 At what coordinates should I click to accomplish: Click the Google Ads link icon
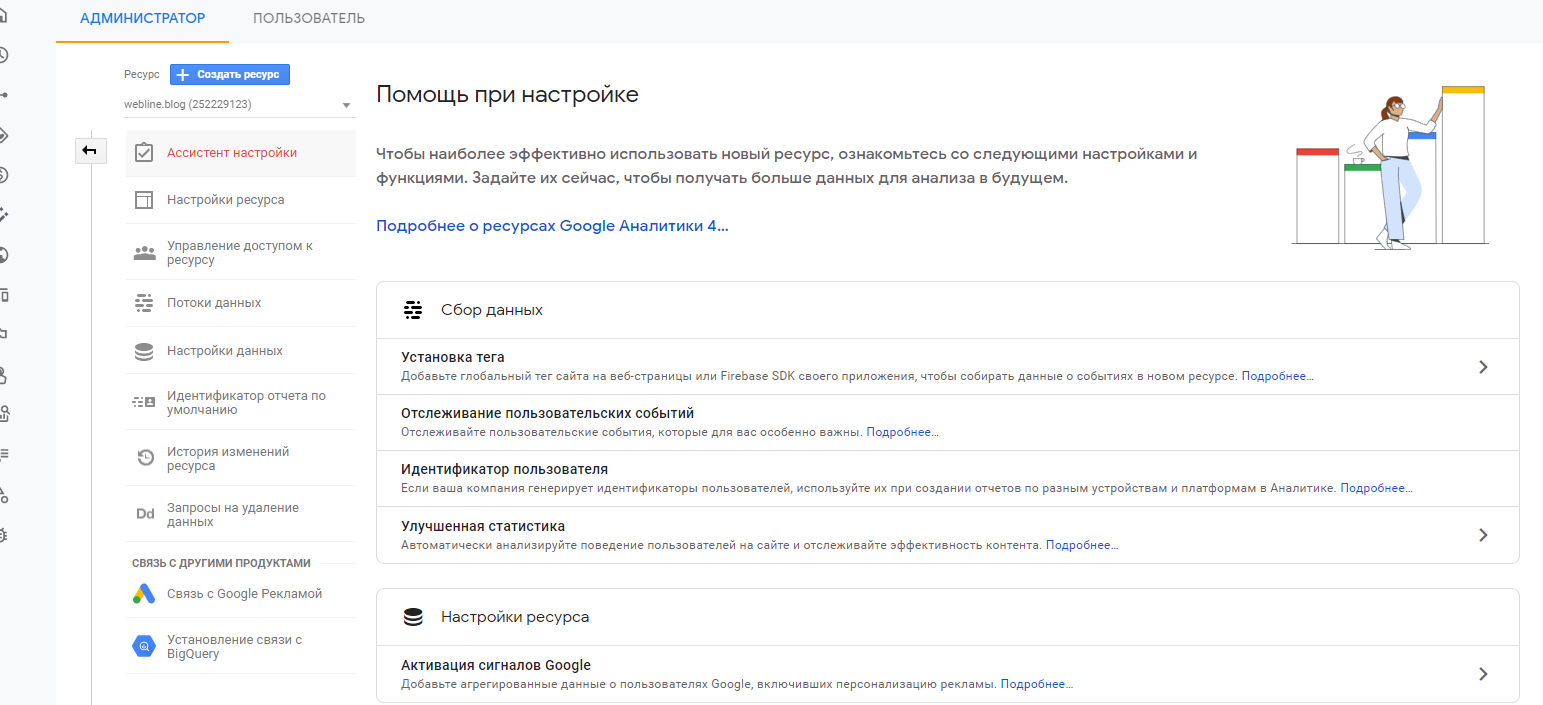(144, 594)
